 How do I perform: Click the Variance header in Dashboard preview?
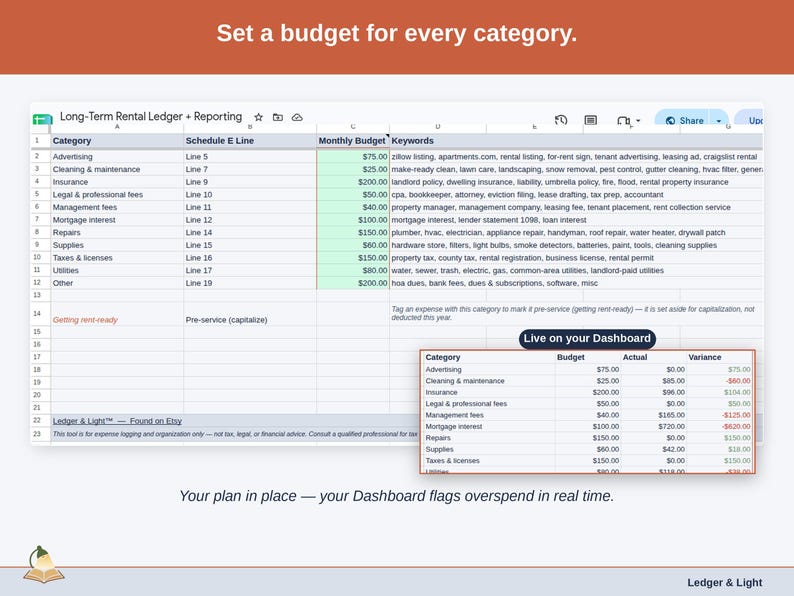704,357
